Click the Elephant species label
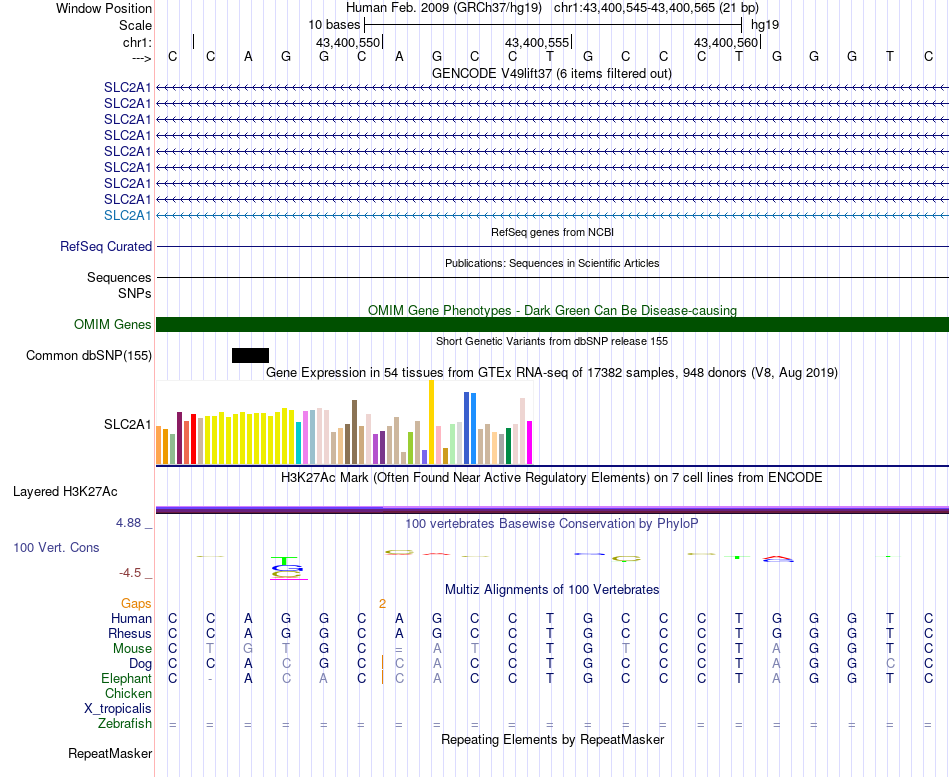Image resolution: width=950 pixels, height=777 pixels. [x=127, y=678]
